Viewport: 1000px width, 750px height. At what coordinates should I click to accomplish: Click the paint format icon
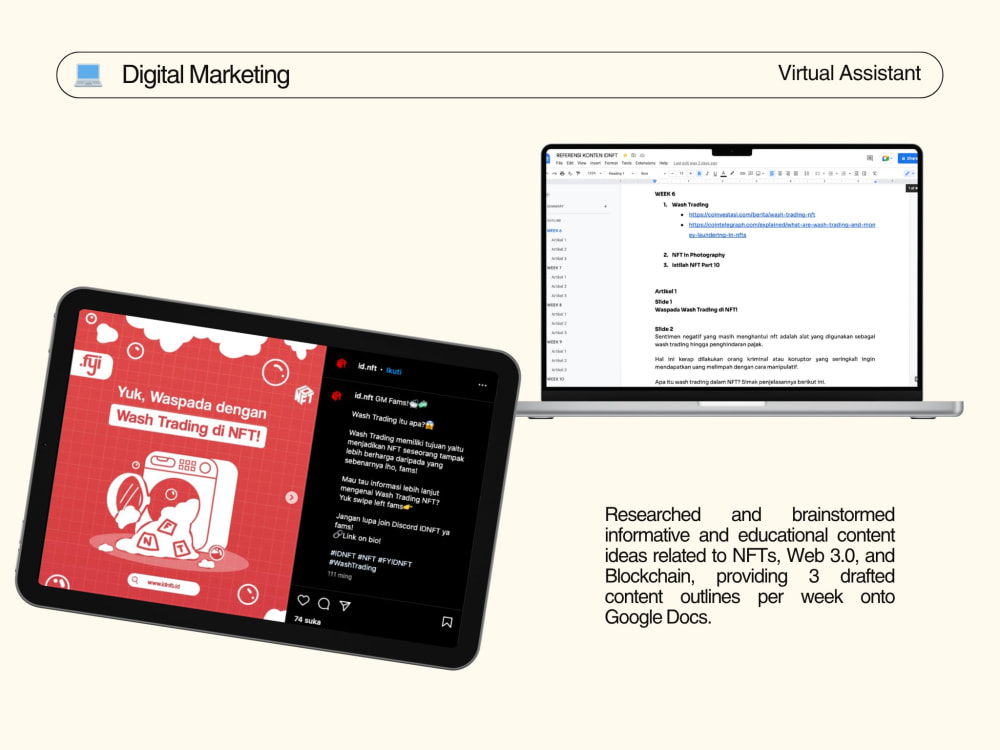pyautogui.click(x=578, y=173)
